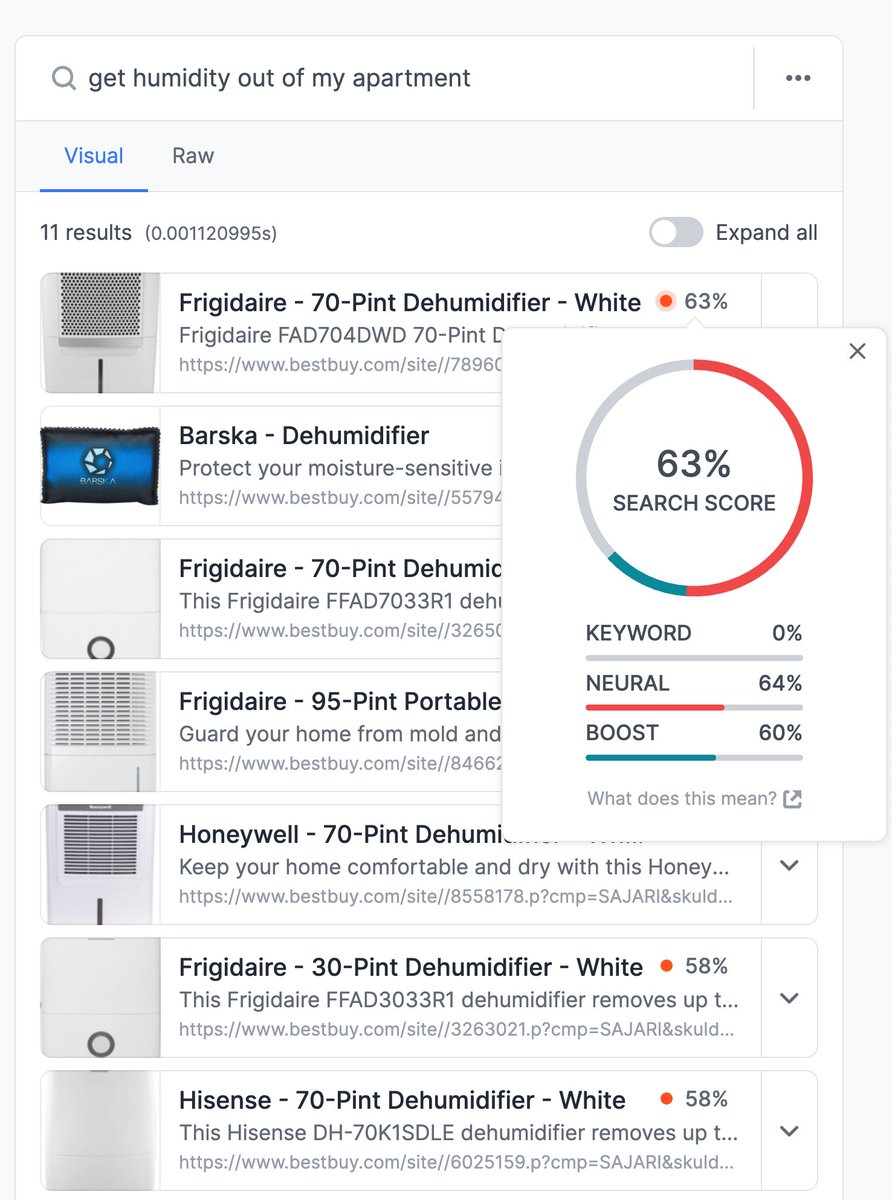The height and width of the screenshot is (1200, 892).
Task: Click the score dot on Frigidaire 30-Pint result
Action: (667, 966)
